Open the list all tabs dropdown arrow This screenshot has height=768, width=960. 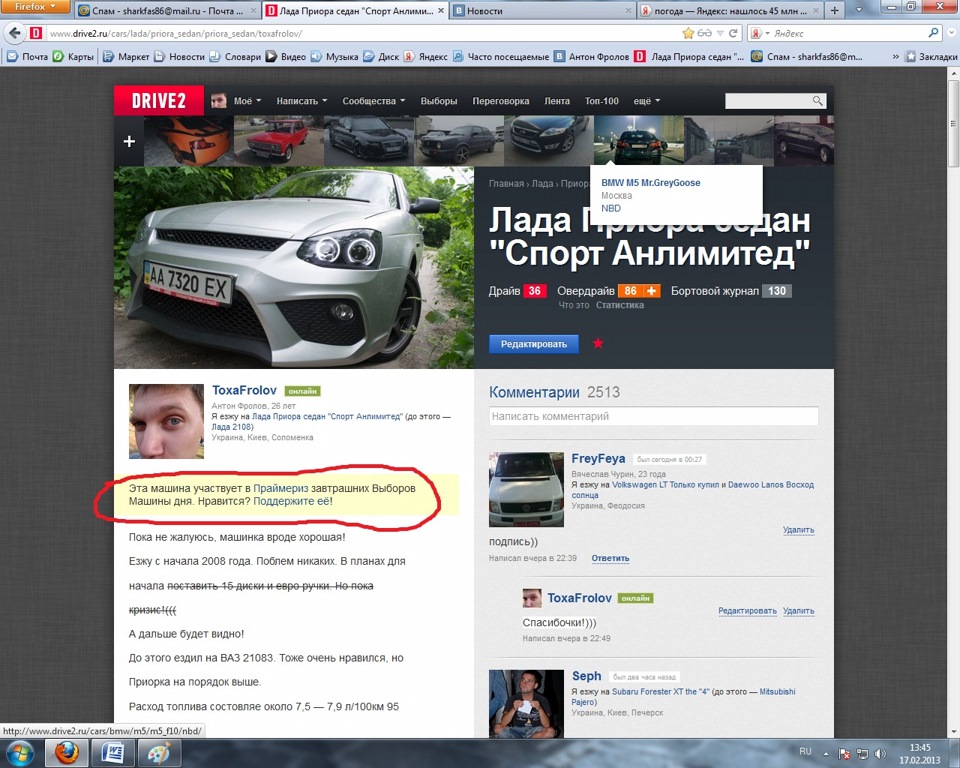pyautogui.click(x=858, y=10)
